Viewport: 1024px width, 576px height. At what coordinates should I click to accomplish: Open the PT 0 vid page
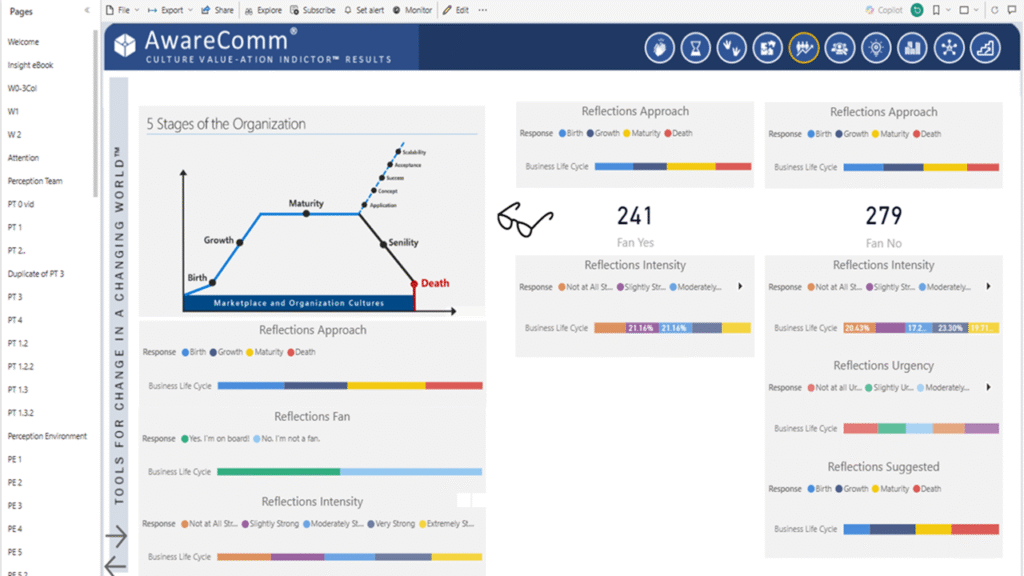coord(20,204)
